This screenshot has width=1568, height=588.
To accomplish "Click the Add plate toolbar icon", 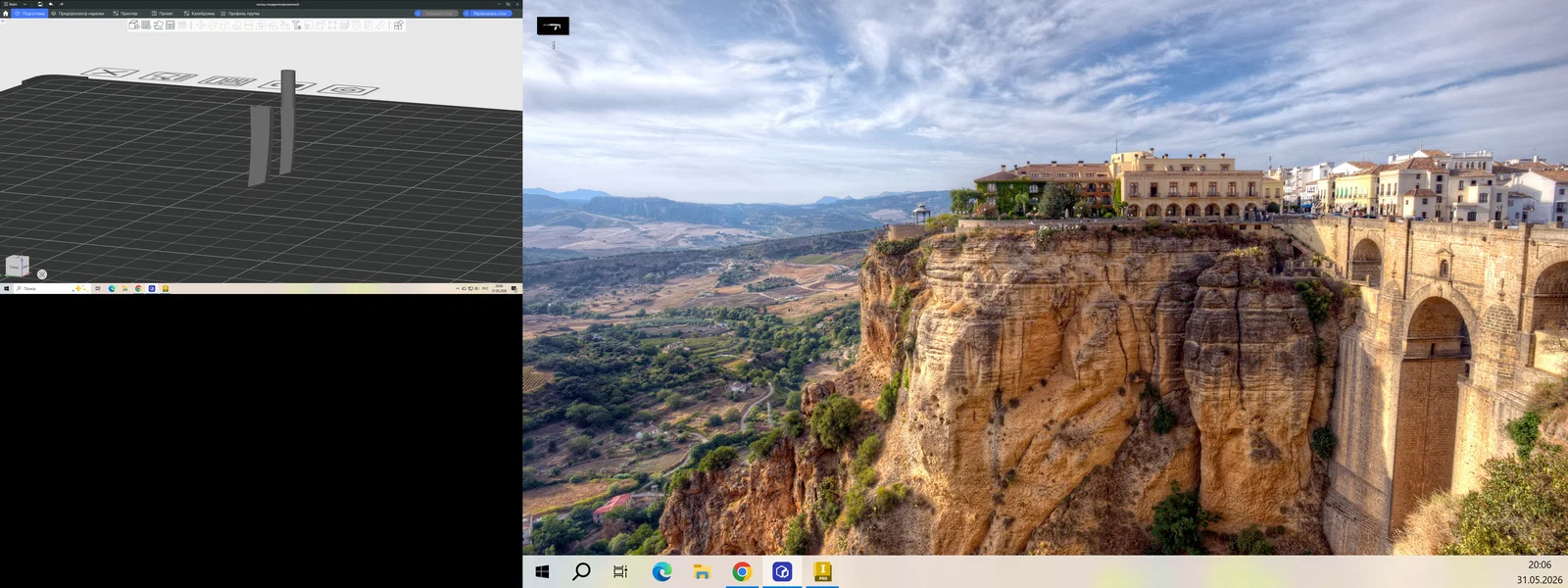I will 146,25.
